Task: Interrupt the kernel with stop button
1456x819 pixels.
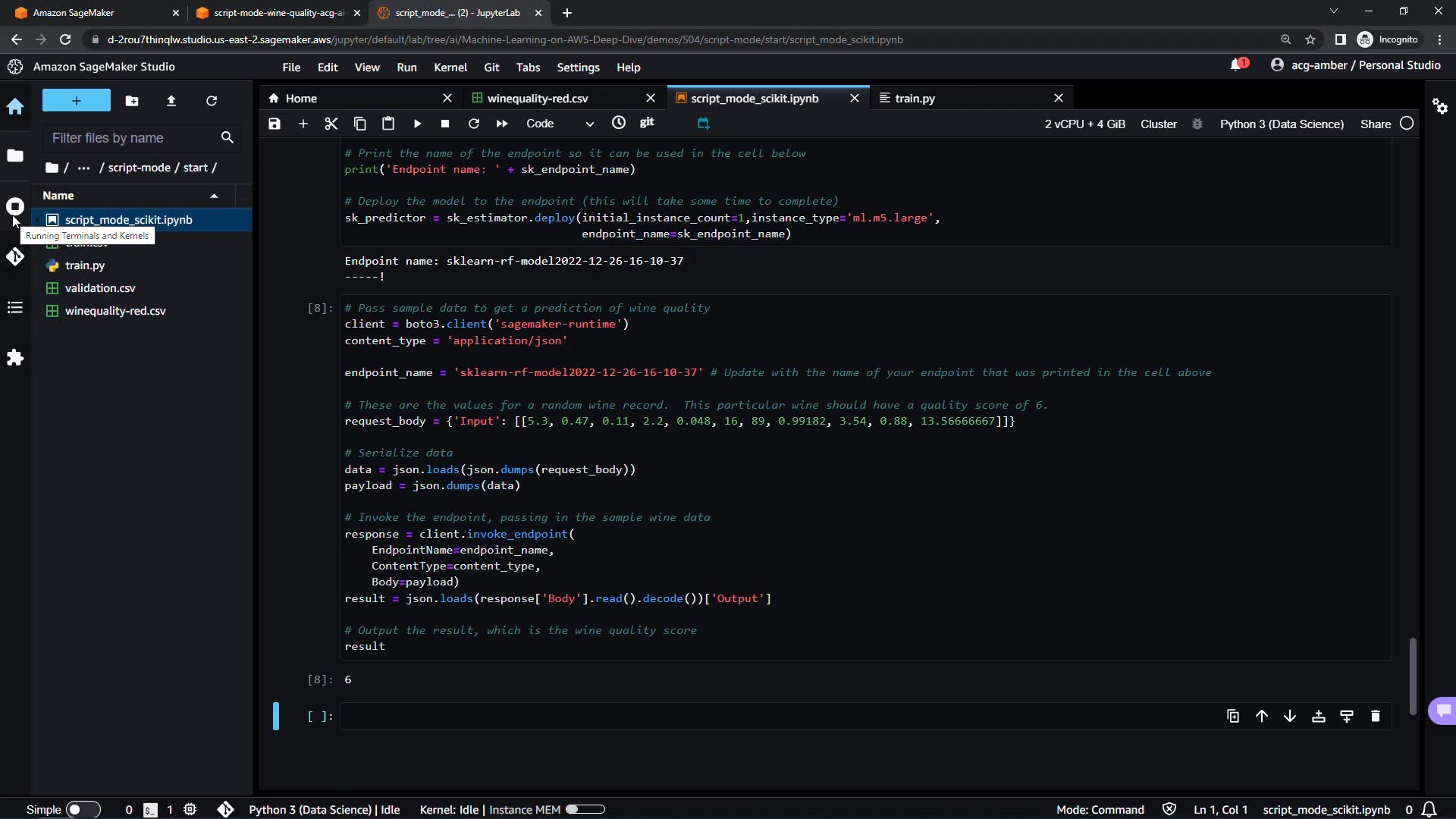Action: 445,124
